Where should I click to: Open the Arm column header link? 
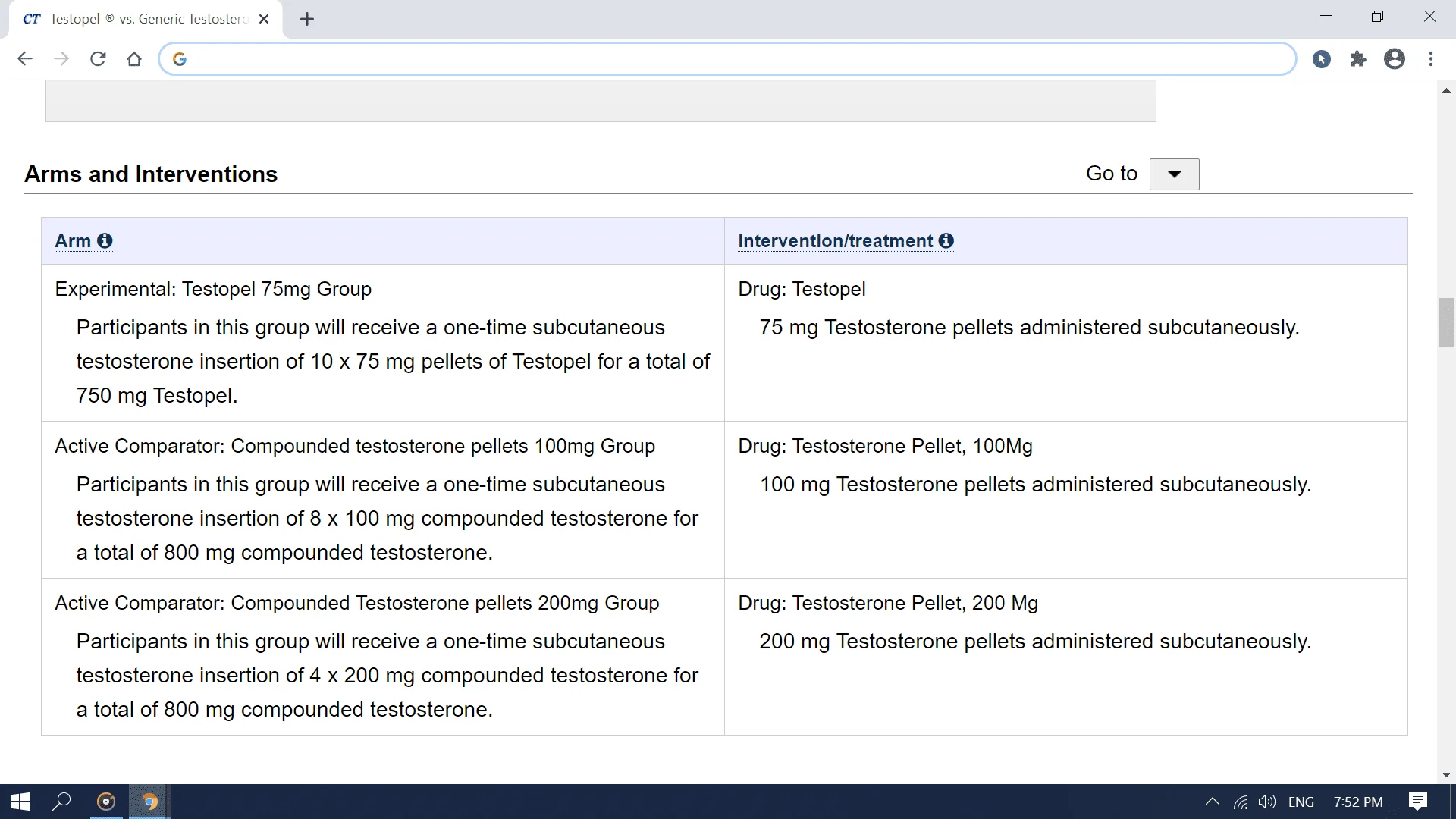point(73,241)
